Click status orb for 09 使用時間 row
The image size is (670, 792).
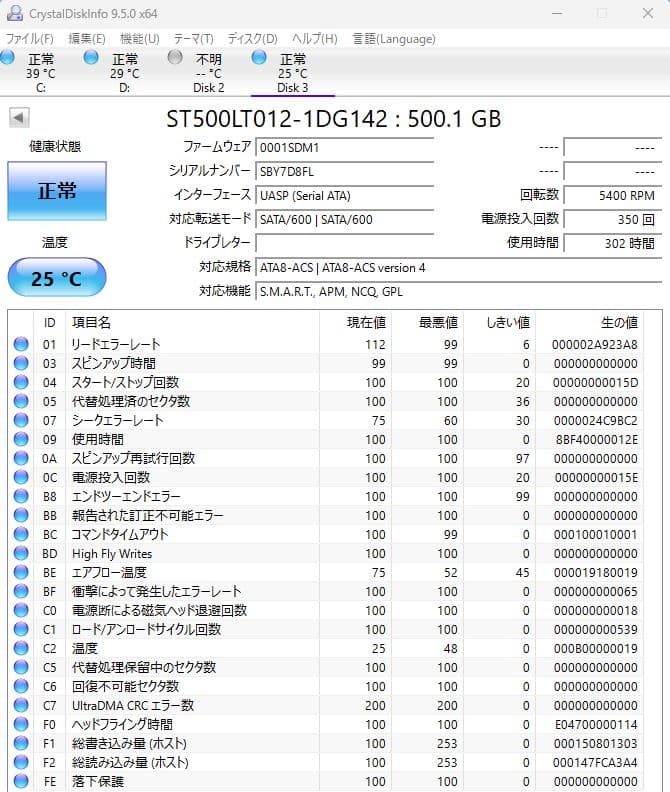21,439
